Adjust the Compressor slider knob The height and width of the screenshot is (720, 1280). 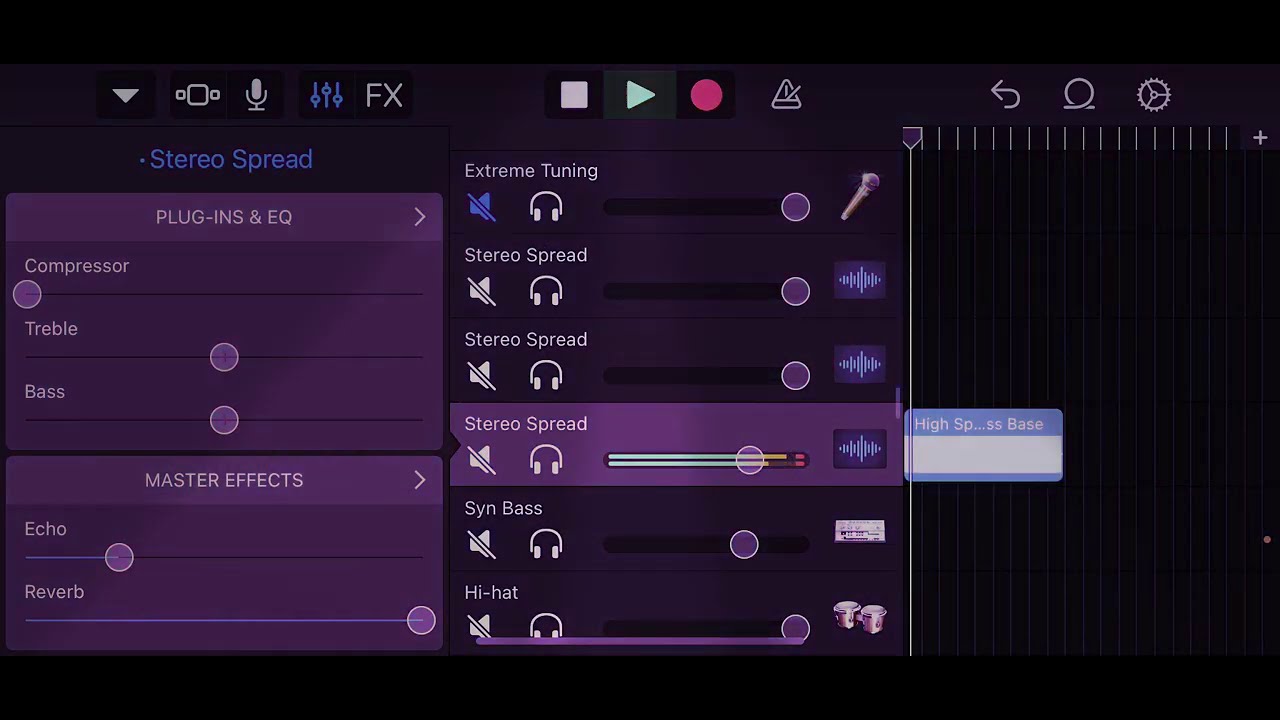27,294
